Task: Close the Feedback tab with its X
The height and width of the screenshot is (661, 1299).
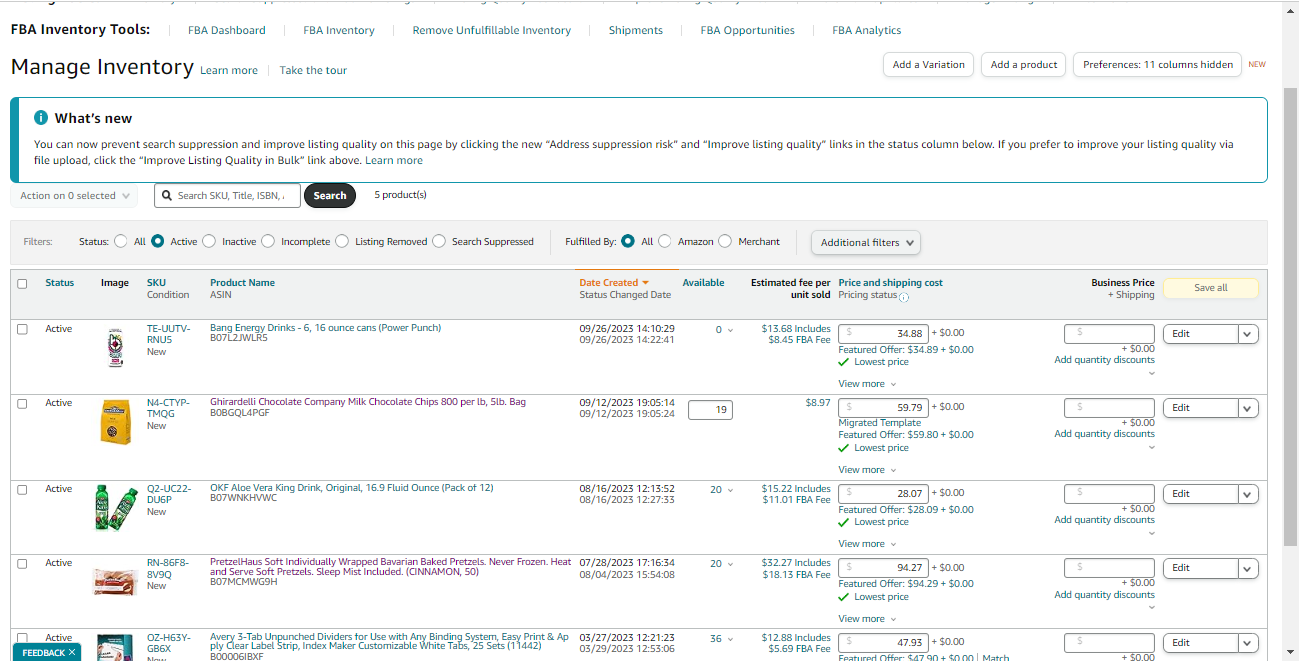Action: pyautogui.click(x=72, y=652)
